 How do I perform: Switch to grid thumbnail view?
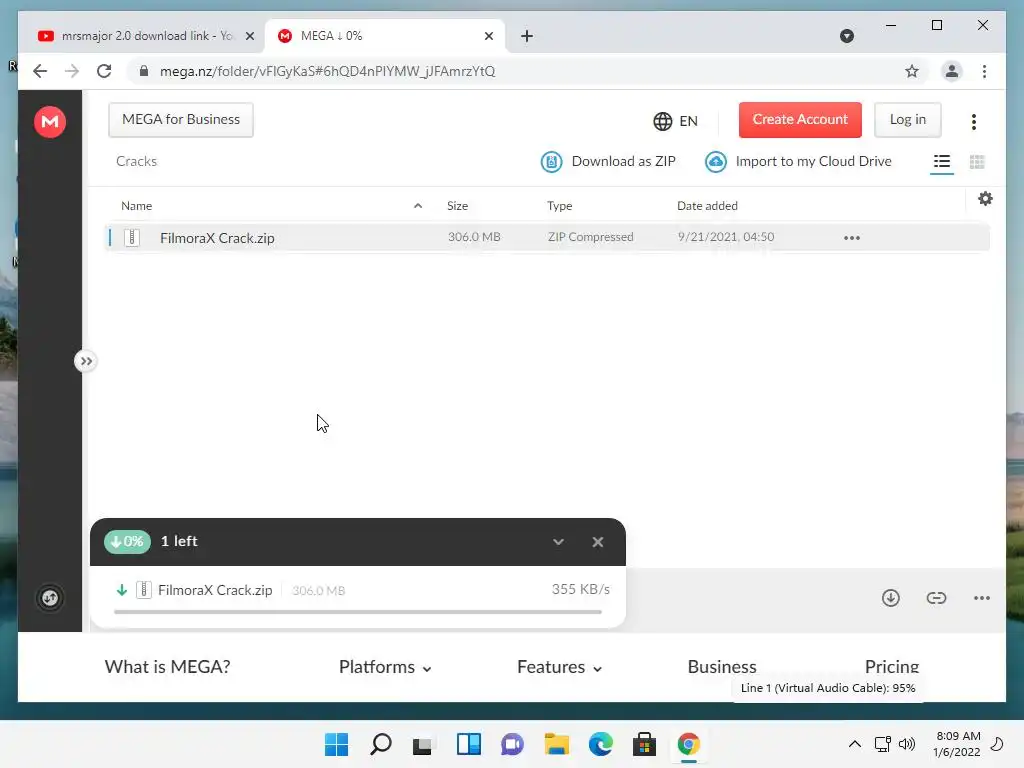point(977,161)
